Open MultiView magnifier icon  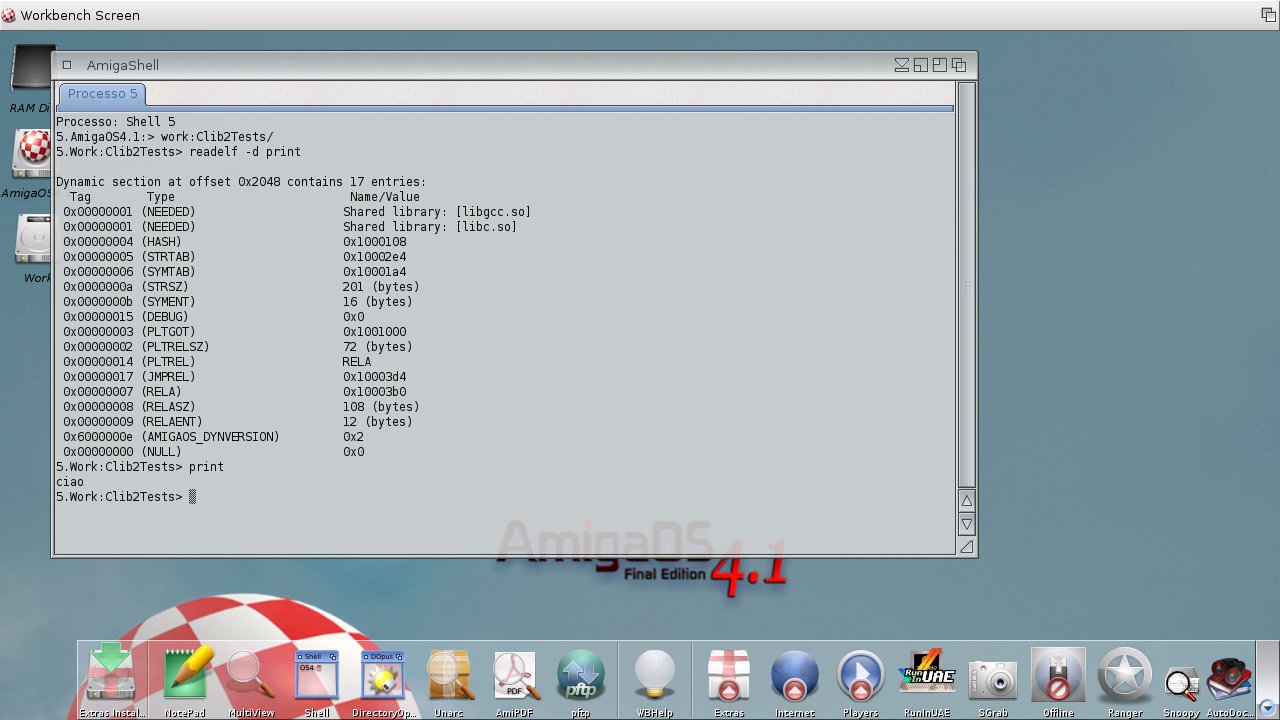[251, 680]
